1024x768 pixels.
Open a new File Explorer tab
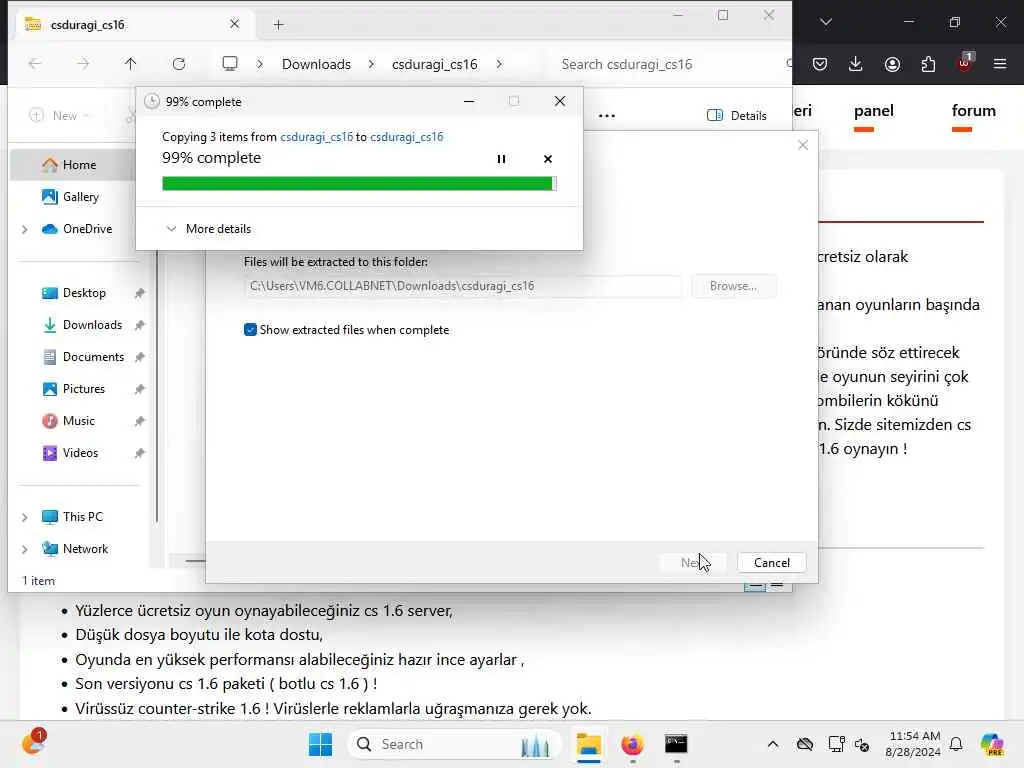coord(279,25)
